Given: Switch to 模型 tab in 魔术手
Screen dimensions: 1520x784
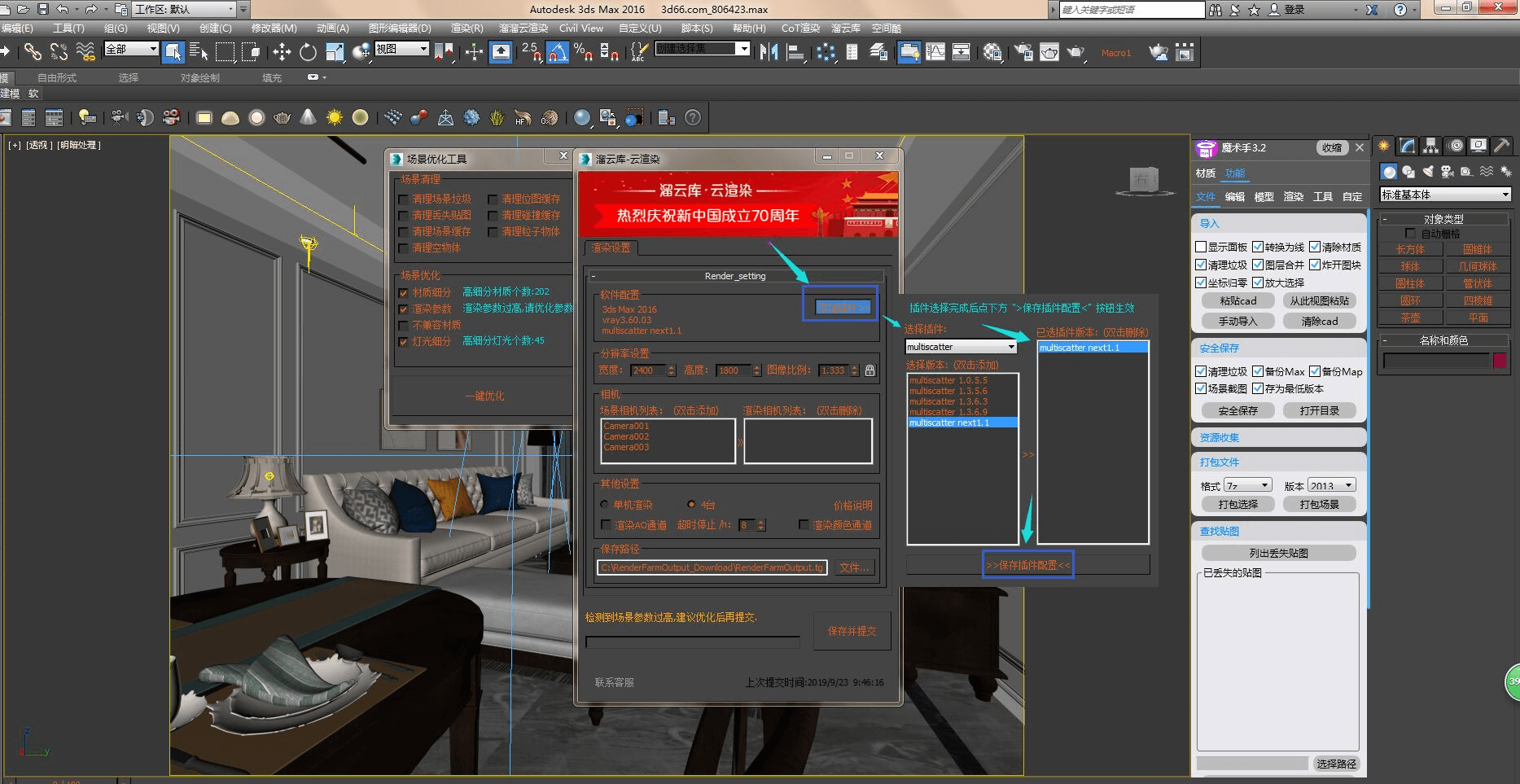Looking at the screenshot, I should pyautogui.click(x=1264, y=196).
